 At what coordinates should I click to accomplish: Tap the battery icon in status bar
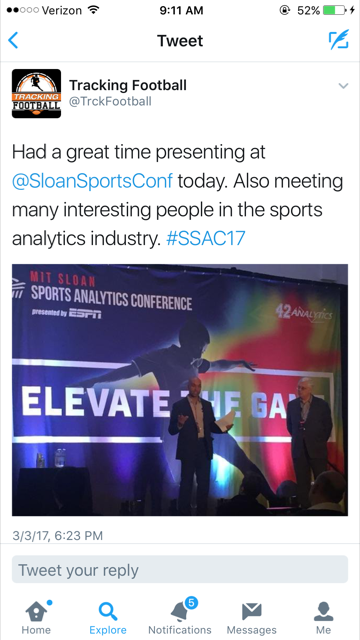click(335, 10)
